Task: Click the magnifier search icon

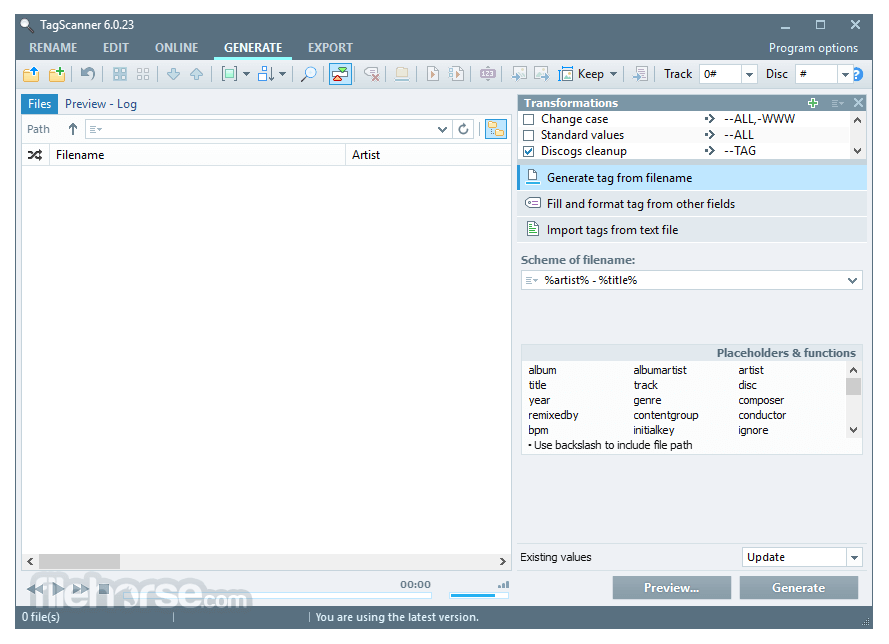Action: [x=308, y=74]
